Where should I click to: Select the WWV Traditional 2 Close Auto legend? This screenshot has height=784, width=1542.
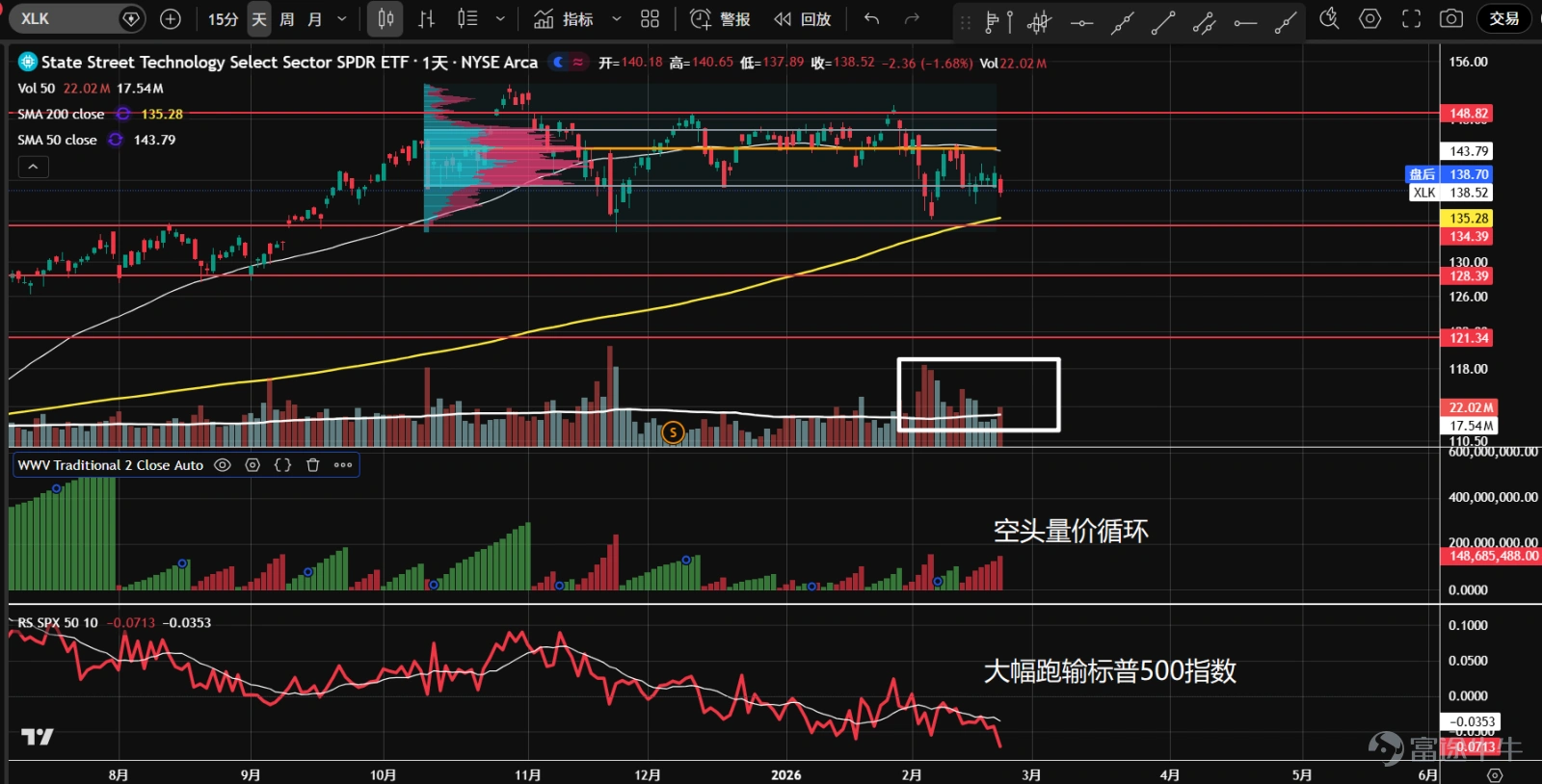click(x=111, y=465)
